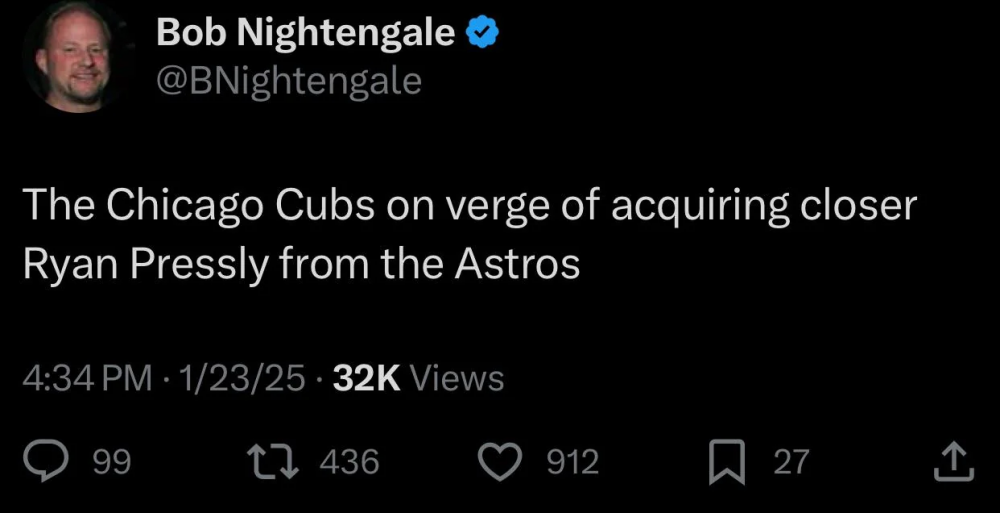Open the share upload-arrow icon
This screenshot has height=513, width=1000.
click(952, 461)
